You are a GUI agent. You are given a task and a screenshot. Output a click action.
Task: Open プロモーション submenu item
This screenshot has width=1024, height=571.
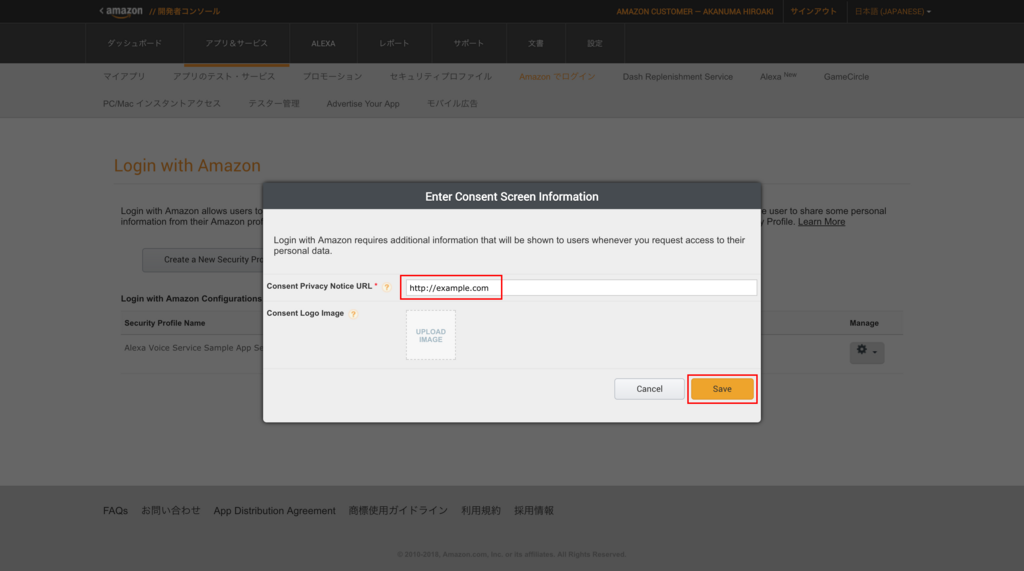[332, 76]
